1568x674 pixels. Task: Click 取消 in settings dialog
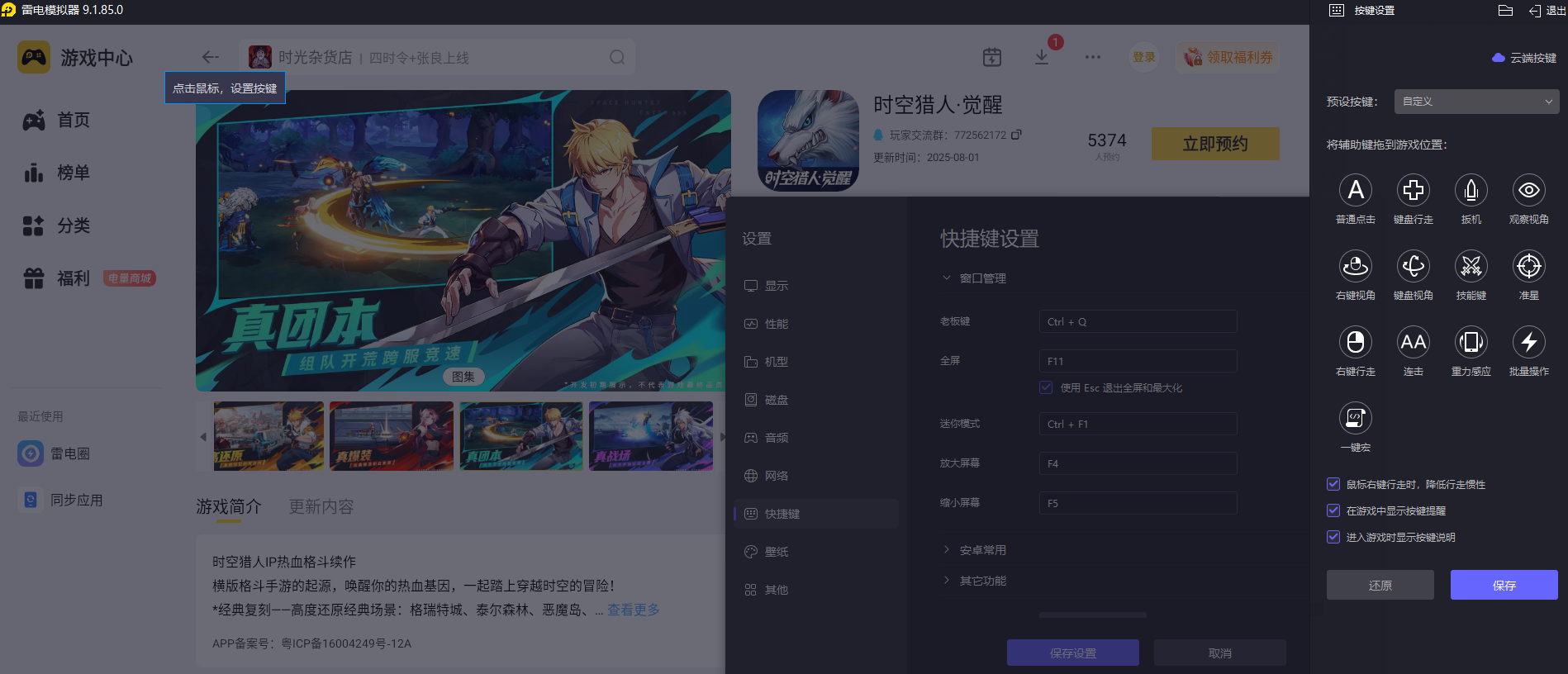tap(1220, 653)
